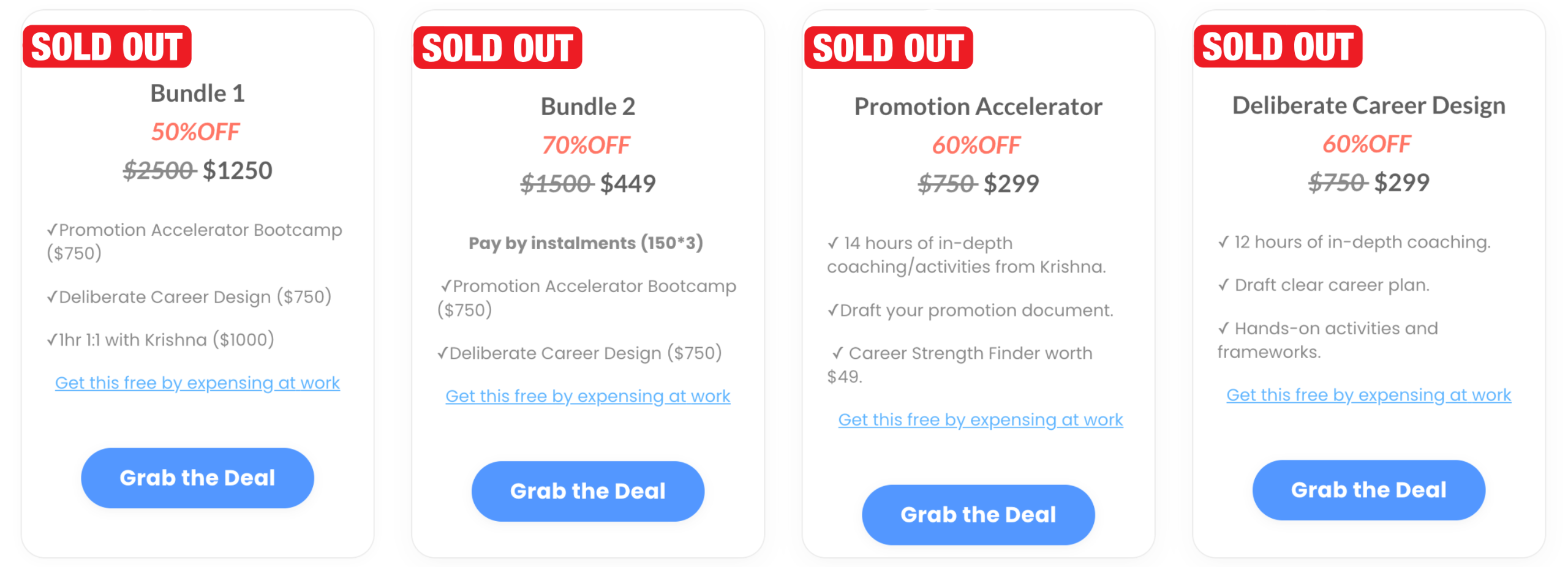Click the 50%OFF discount label
Image resolution: width=1568 pixels, height=567 pixels.
(196, 132)
